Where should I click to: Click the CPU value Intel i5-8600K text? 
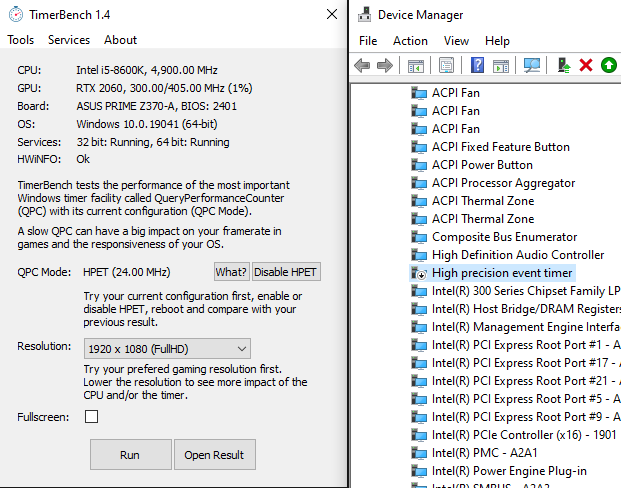(x=147, y=70)
